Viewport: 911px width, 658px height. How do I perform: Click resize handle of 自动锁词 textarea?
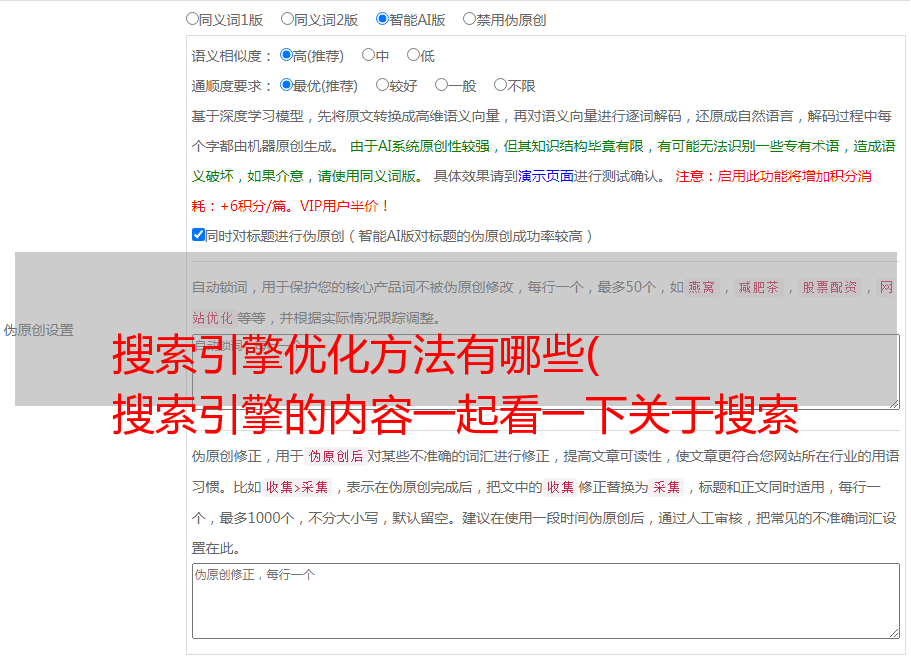click(894, 404)
